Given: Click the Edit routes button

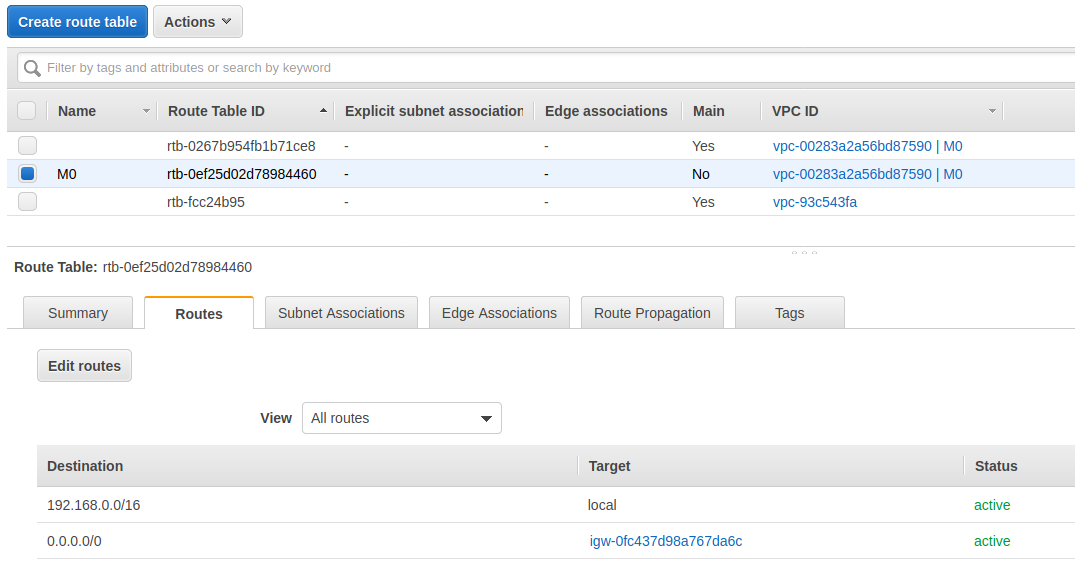Looking at the screenshot, I should click(84, 366).
